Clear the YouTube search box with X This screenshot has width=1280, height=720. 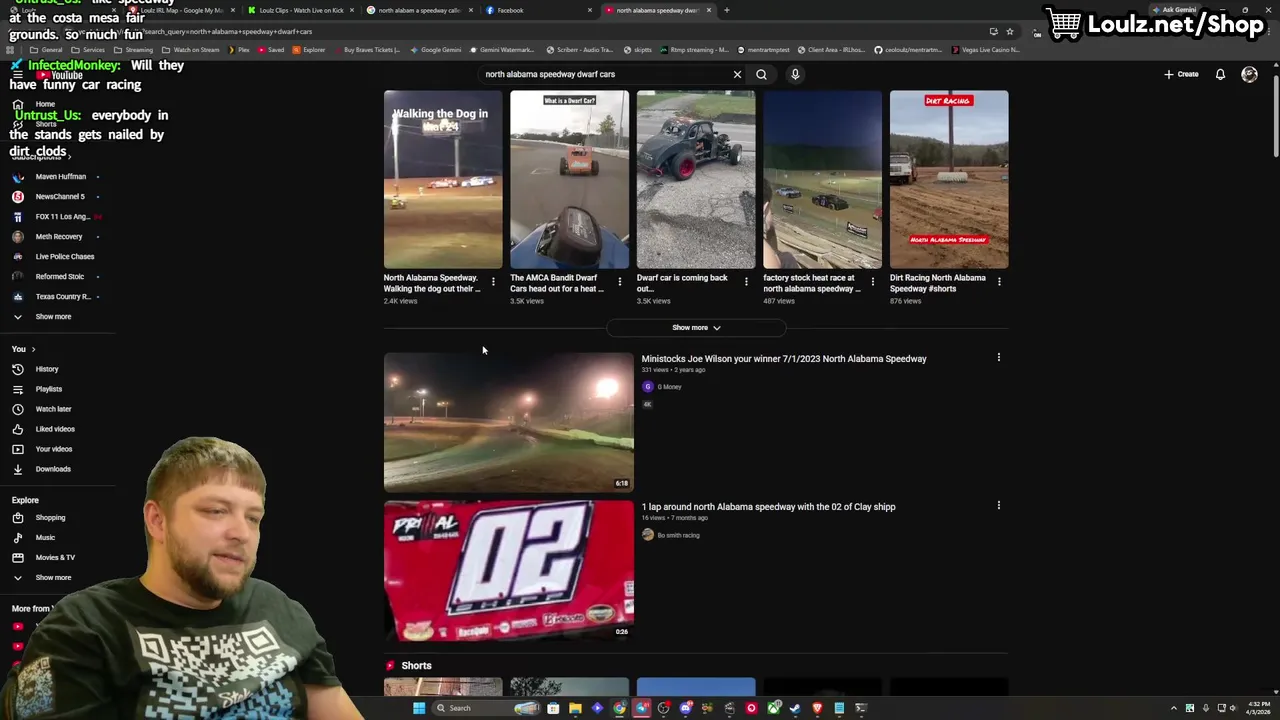pos(737,74)
